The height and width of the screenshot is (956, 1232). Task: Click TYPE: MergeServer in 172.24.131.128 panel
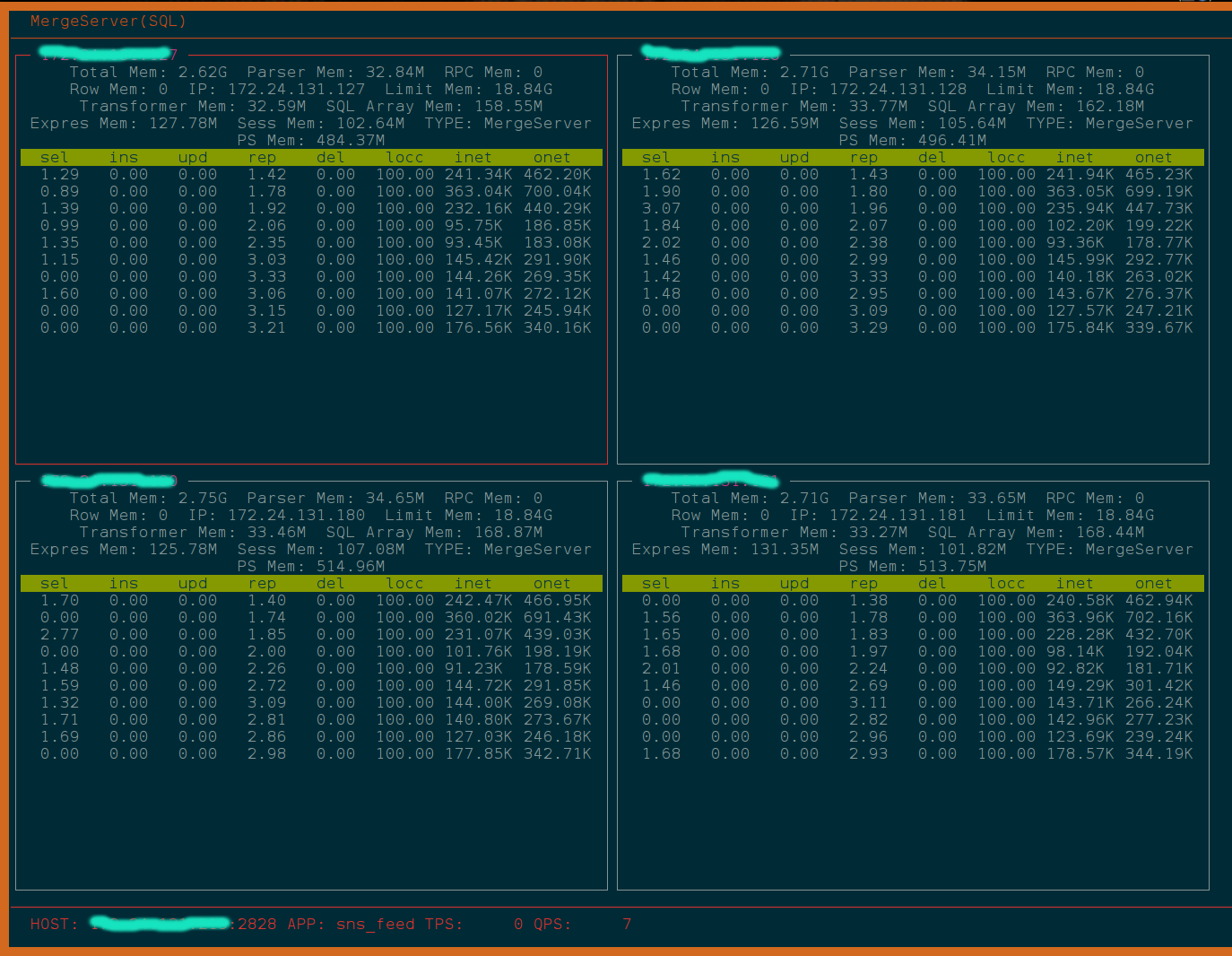click(1110, 123)
